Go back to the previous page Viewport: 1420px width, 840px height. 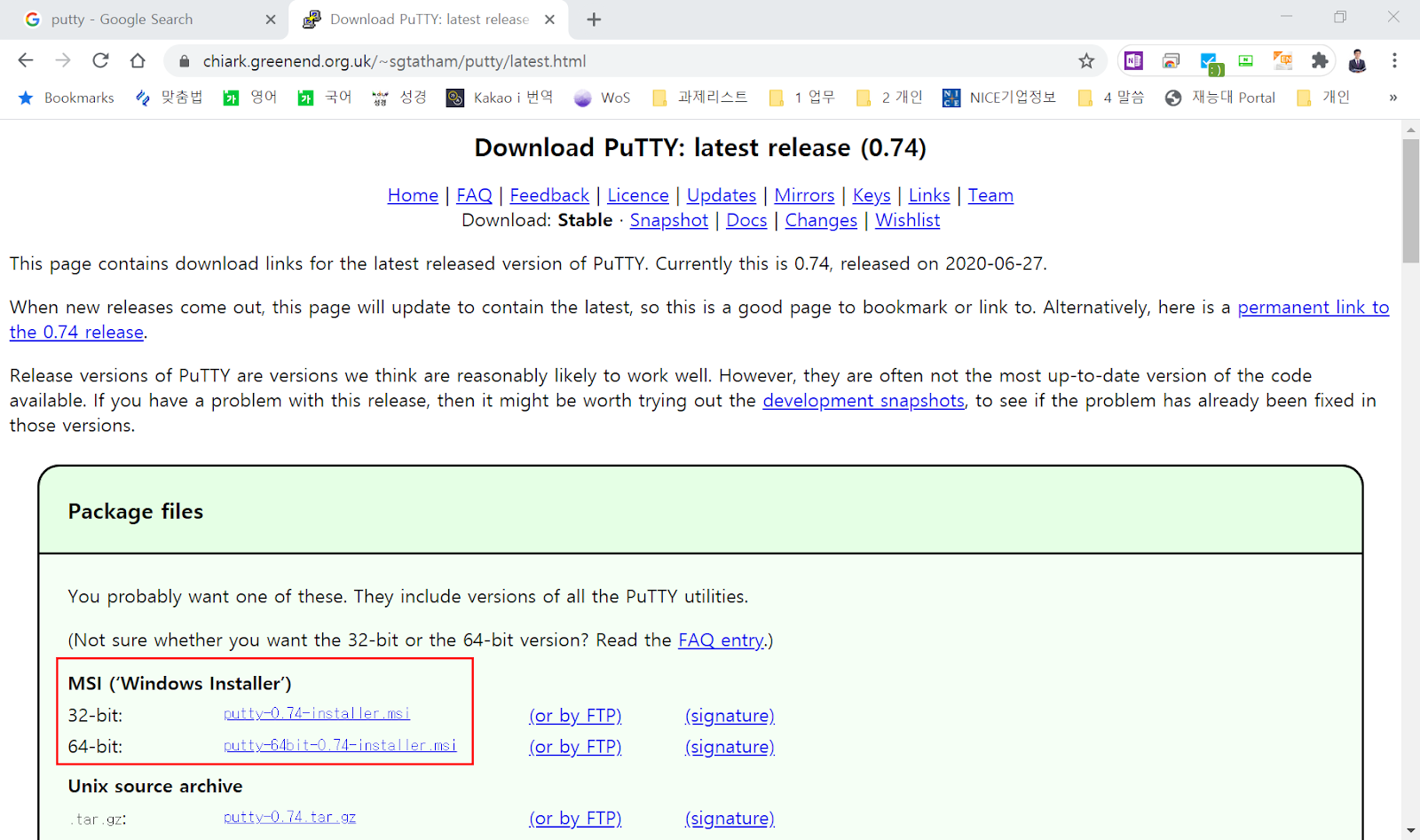(x=26, y=60)
